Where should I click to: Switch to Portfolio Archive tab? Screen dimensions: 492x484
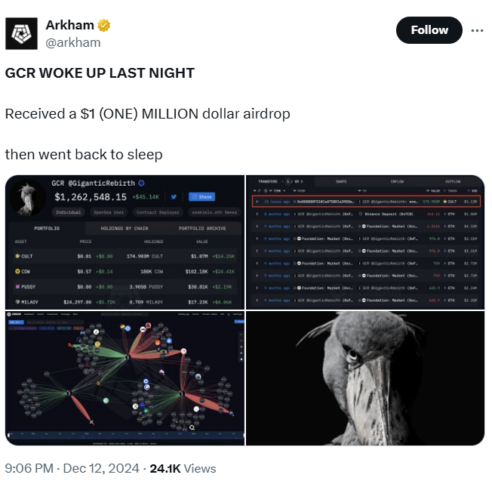click(202, 228)
